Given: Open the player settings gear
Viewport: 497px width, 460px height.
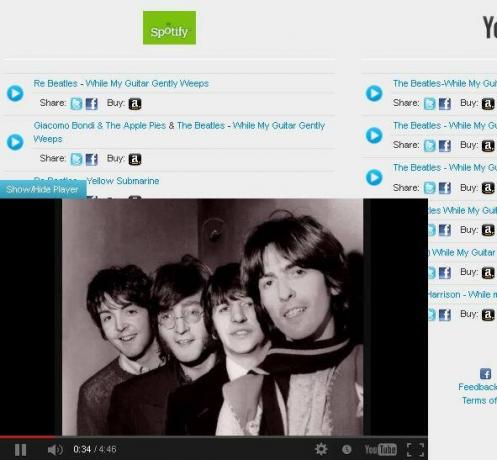Looking at the screenshot, I should coord(321,449).
